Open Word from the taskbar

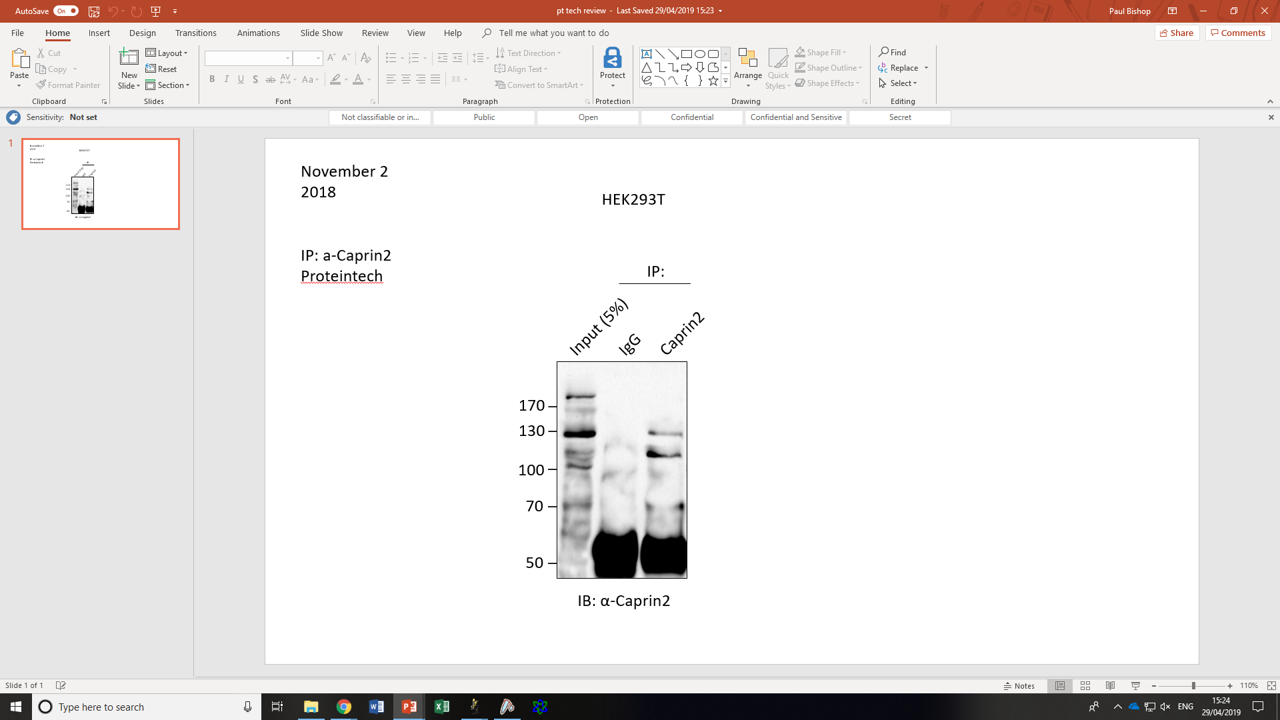pyautogui.click(x=376, y=707)
